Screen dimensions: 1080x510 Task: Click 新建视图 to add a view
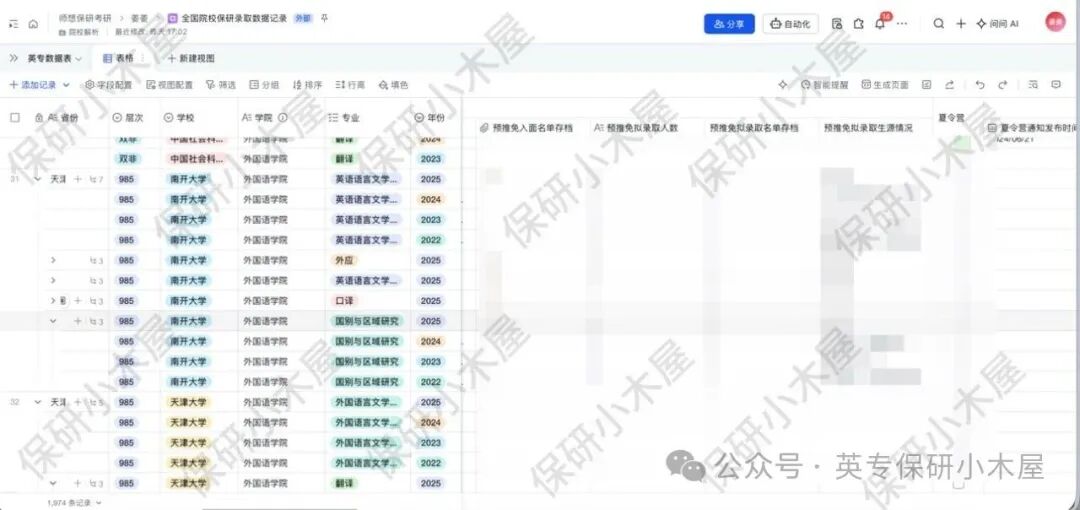tap(191, 59)
